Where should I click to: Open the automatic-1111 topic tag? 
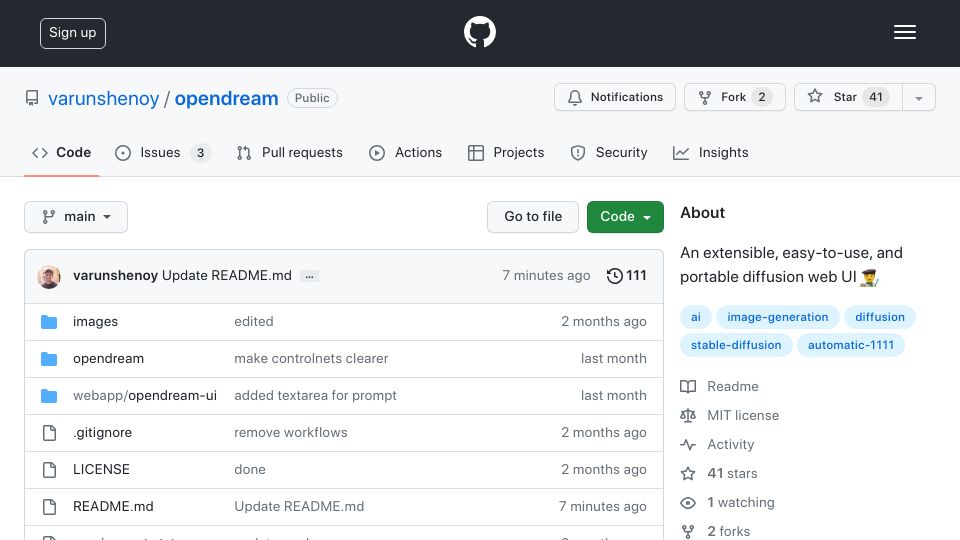851,345
